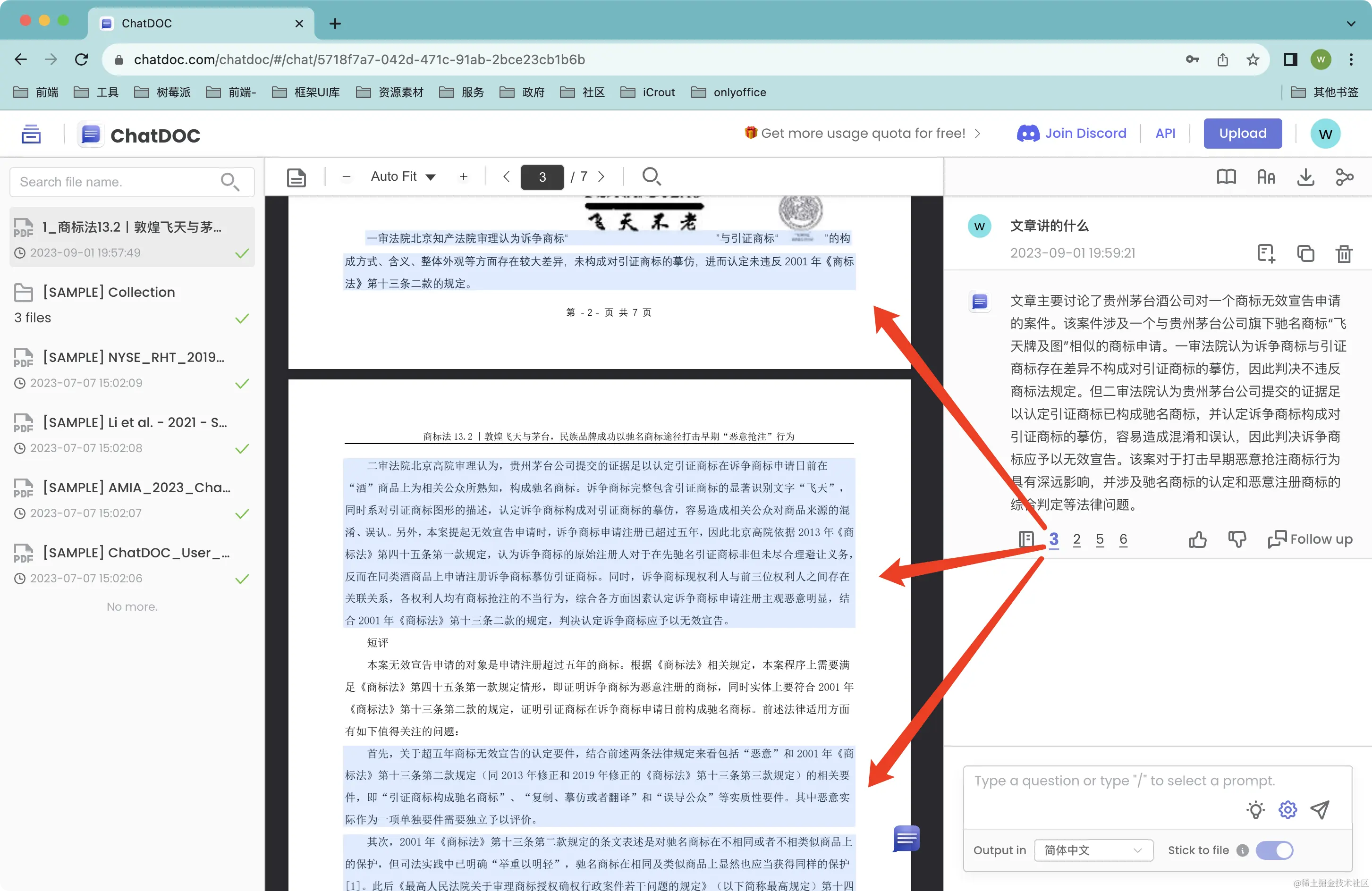Click the thumbs up icon on answer
Screen dimensions: 1372x891
pos(1197,539)
